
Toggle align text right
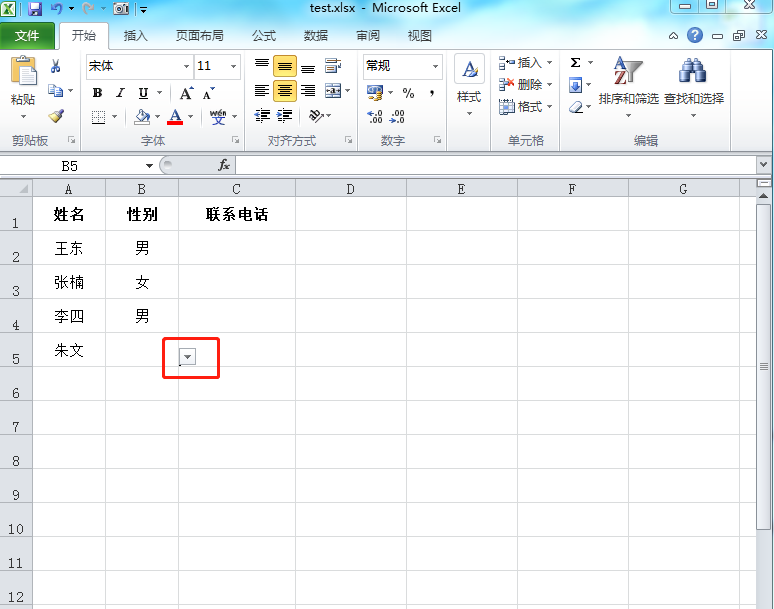click(308, 90)
